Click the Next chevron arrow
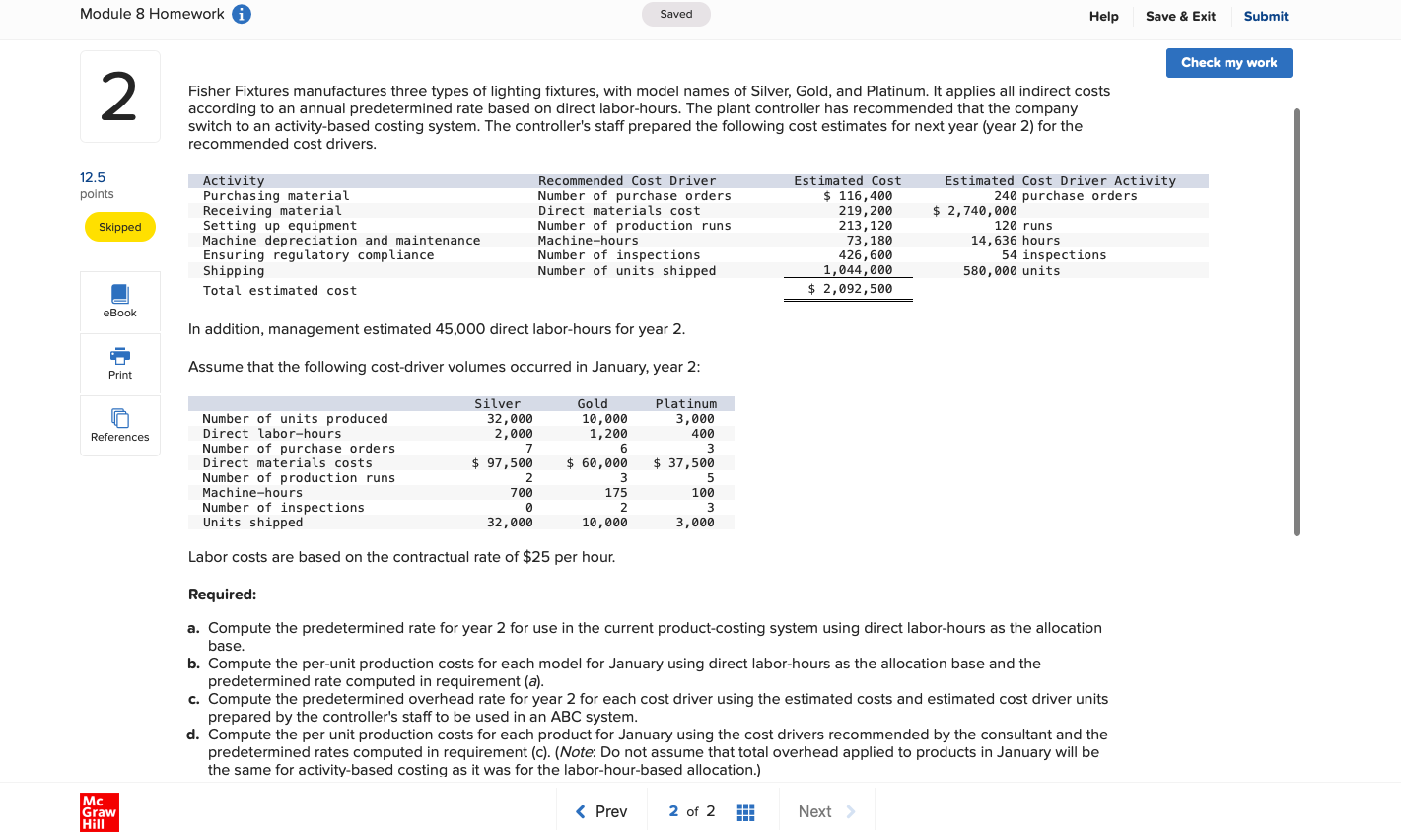The width and height of the screenshot is (1401, 840). 849,811
